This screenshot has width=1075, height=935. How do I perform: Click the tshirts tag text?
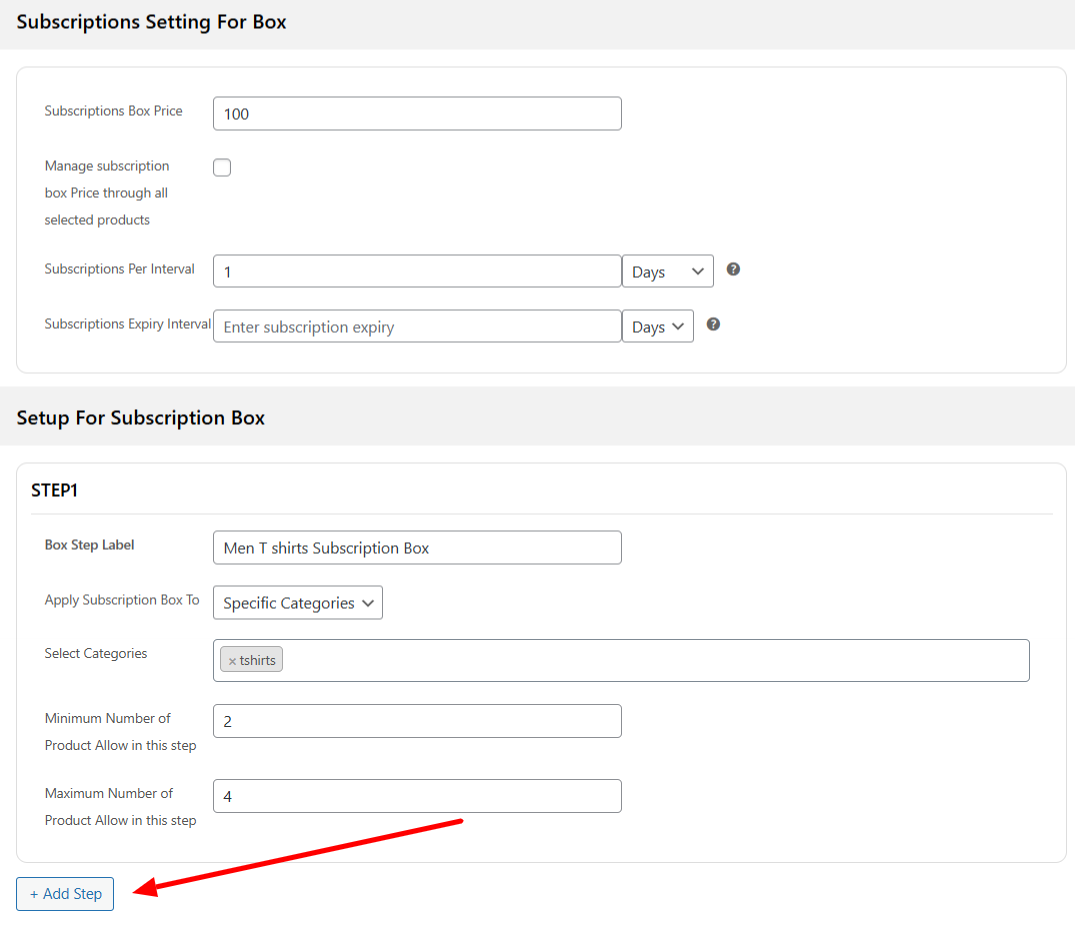tap(258, 660)
